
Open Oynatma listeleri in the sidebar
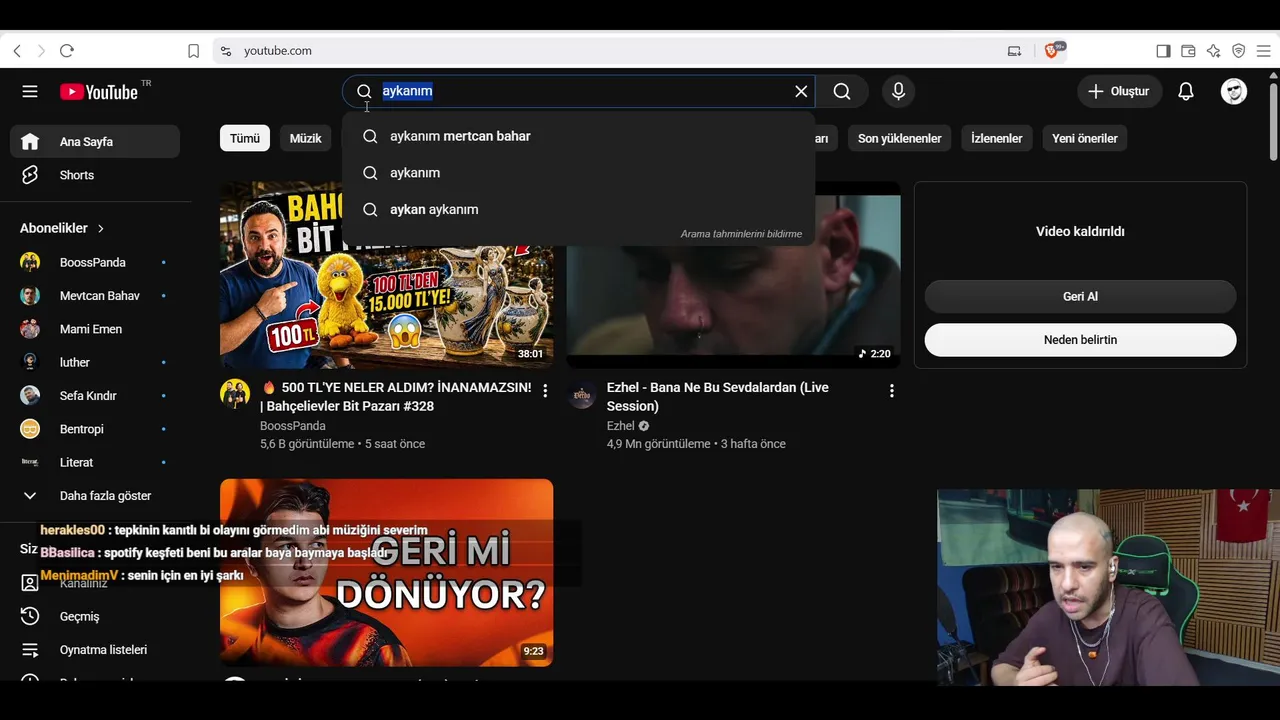click(95, 650)
